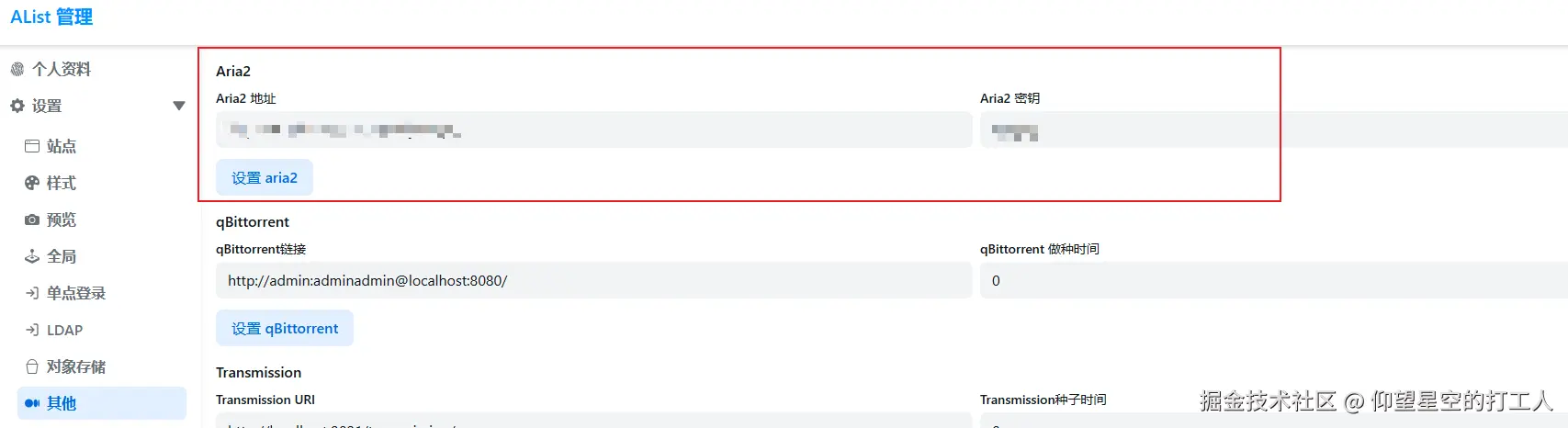Click the AList 管理 title link

pyautogui.click(x=51, y=17)
